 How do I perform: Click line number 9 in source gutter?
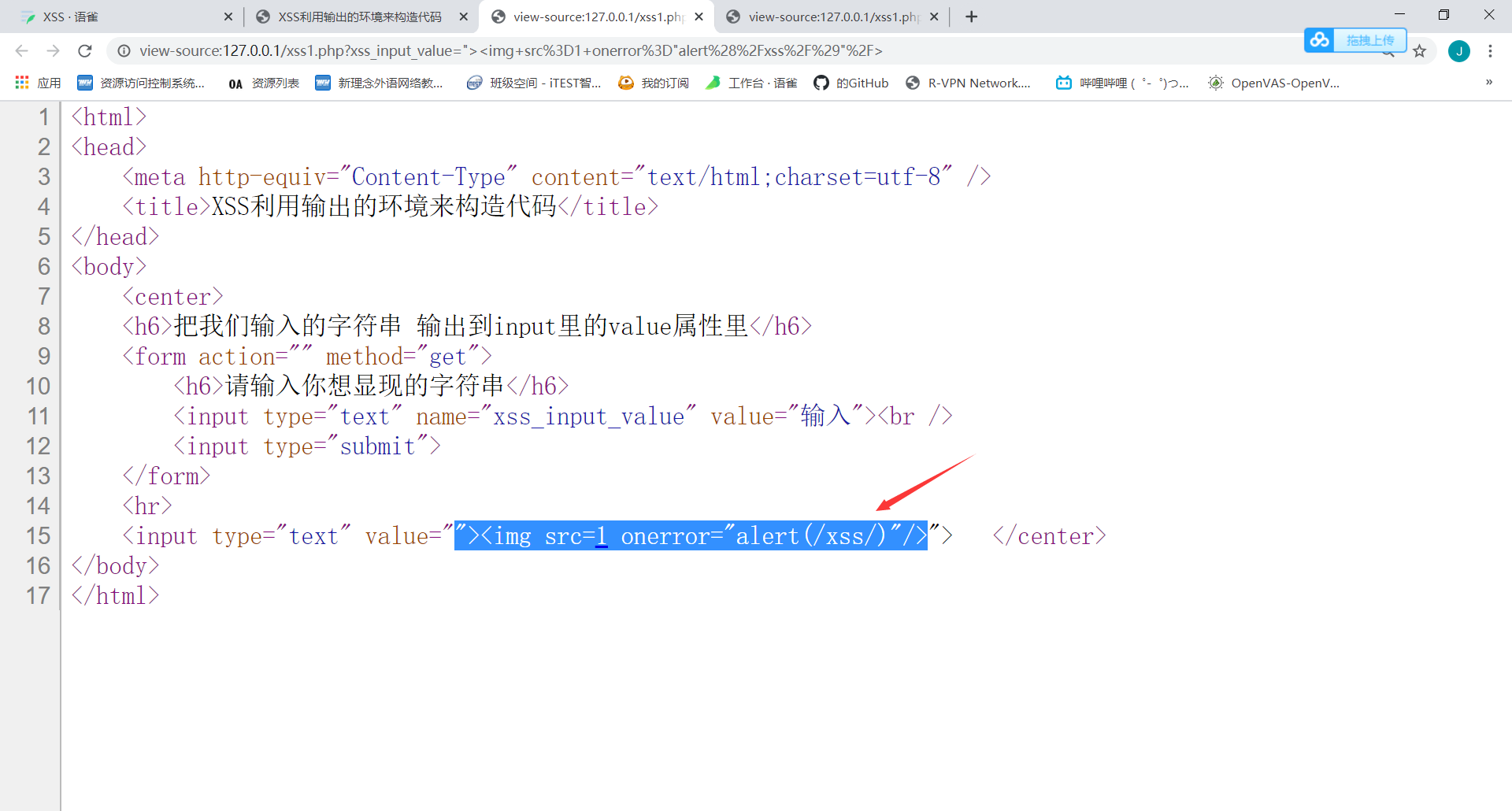tap(44, 357)
